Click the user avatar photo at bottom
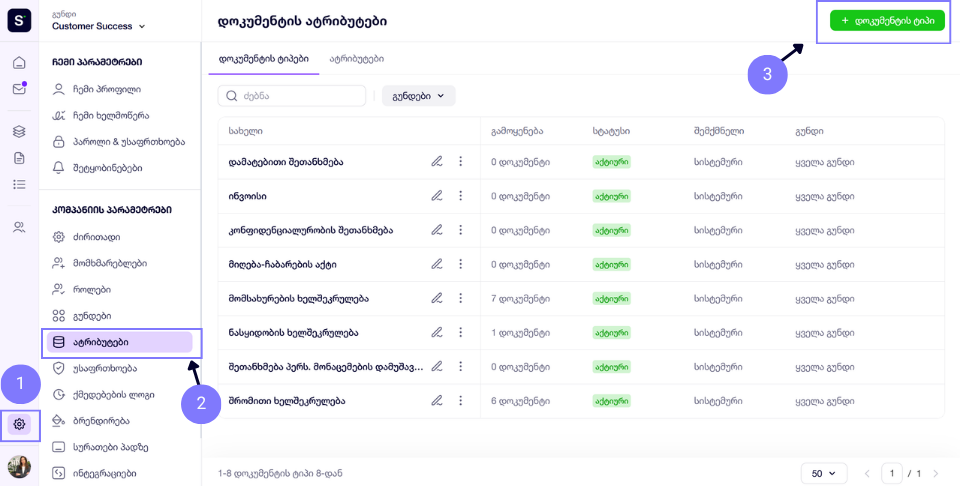Viewport: 960px width, 486px height. [19, 467]
